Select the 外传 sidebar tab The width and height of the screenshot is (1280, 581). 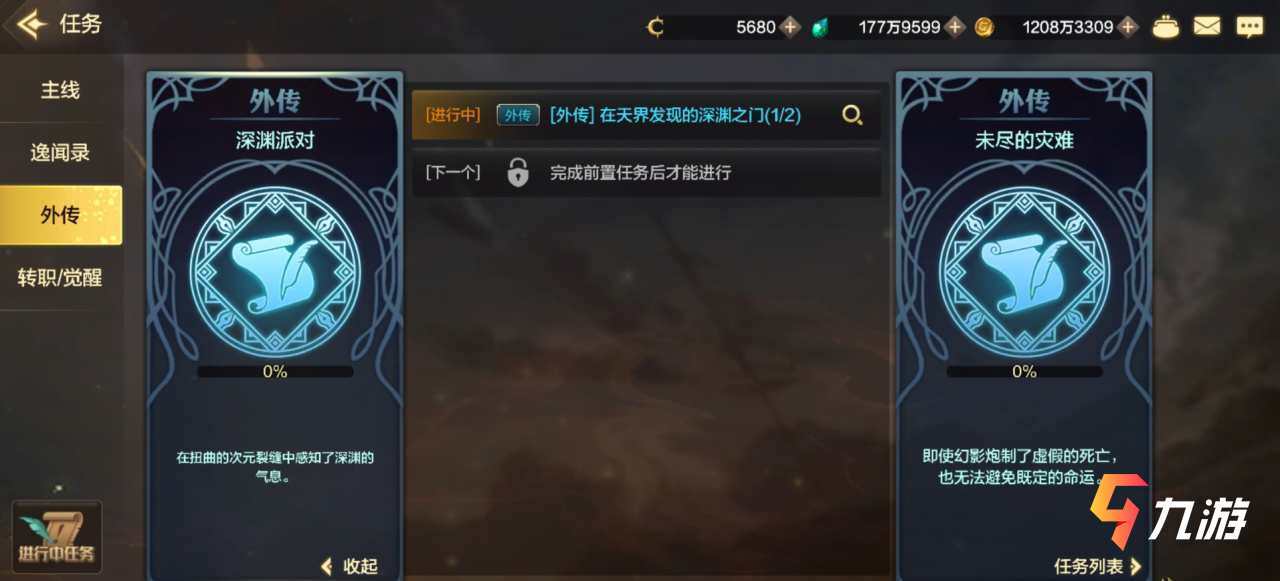60,214
